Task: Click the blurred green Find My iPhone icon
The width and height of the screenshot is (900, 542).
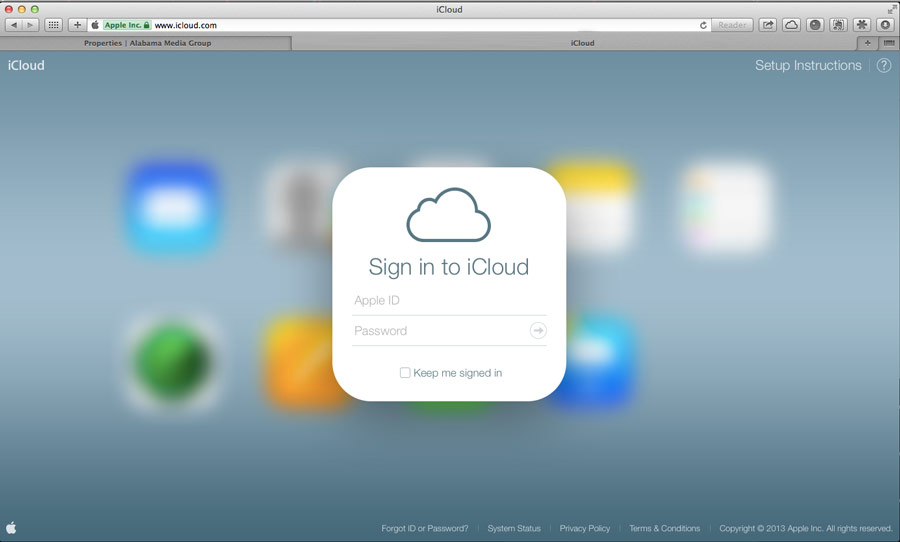Action: (173, 362)
